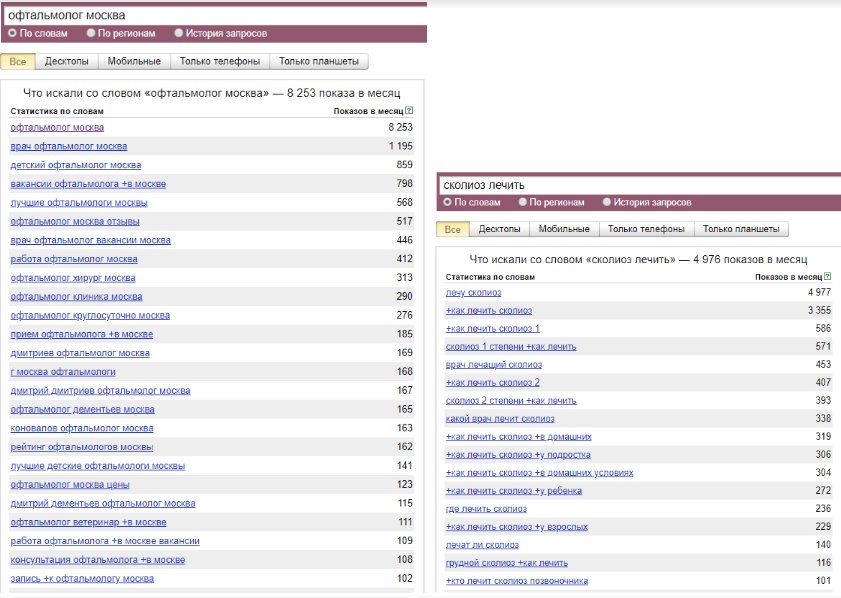The image size is (841, 598).
Task: Switch to Десктопы tab in офтальмолог panel
Action: (67, 61)
